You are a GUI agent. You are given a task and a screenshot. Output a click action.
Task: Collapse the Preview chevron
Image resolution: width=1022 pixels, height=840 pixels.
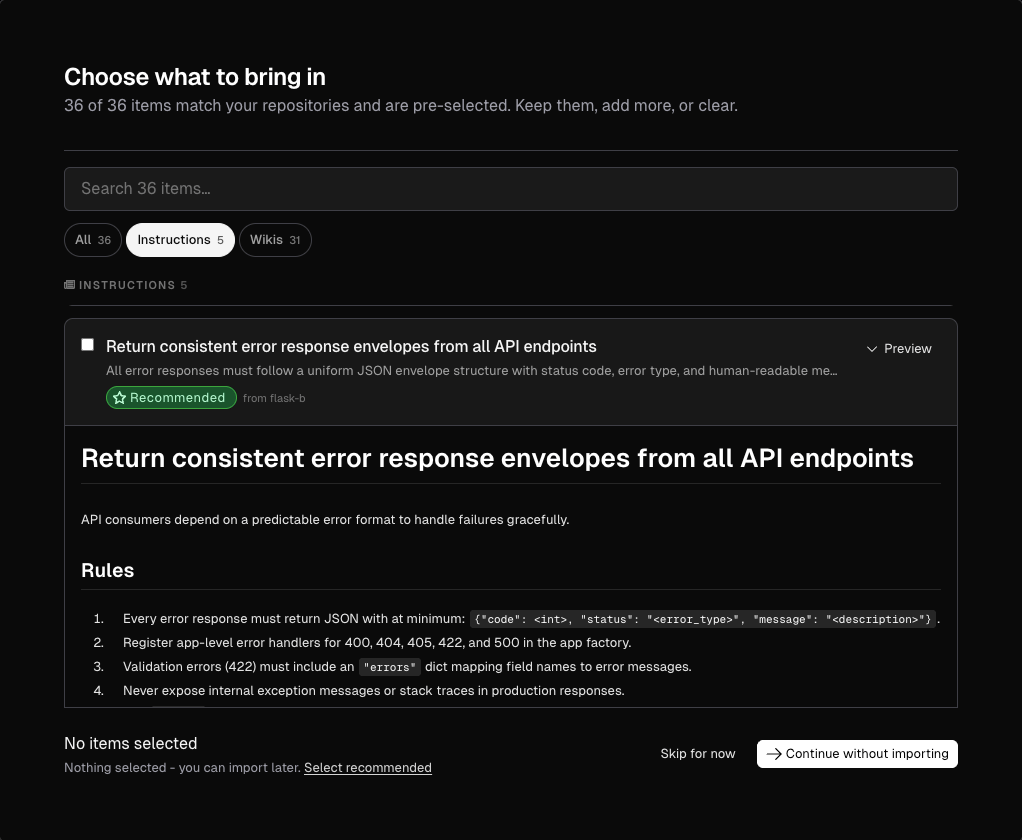pyautogui.click(x=871, y=349)
